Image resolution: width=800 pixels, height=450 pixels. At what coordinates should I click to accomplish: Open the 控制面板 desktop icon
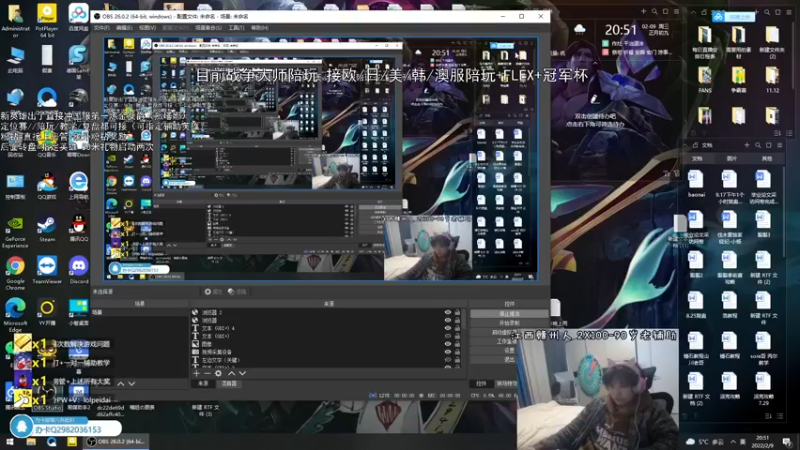tap(15, 187)
